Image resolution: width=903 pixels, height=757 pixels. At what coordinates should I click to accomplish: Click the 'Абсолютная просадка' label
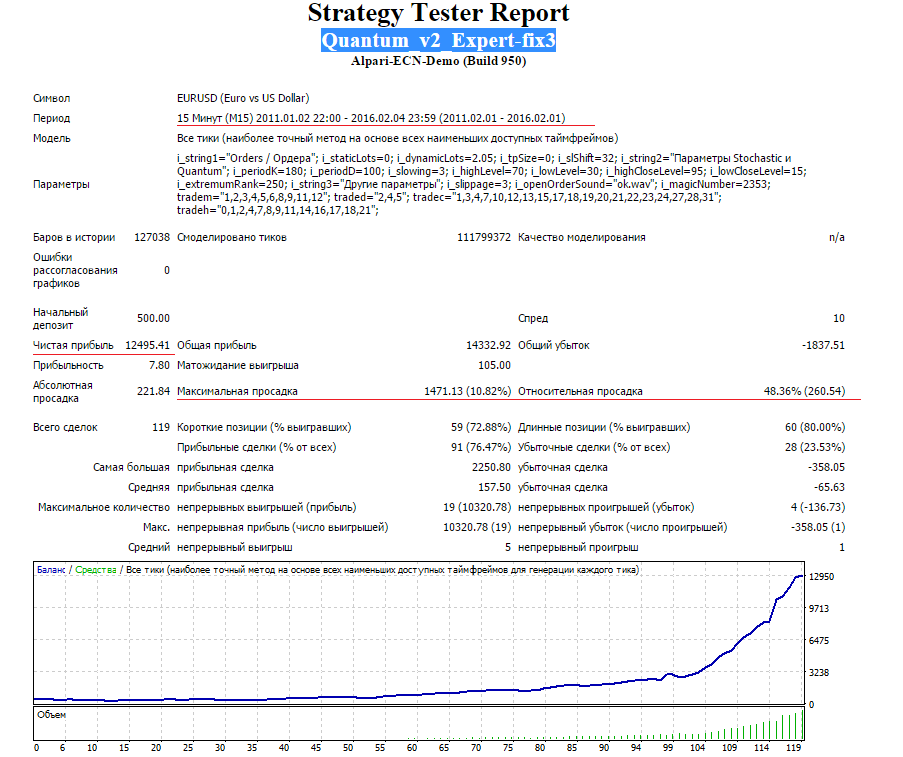tap(63, 392)
